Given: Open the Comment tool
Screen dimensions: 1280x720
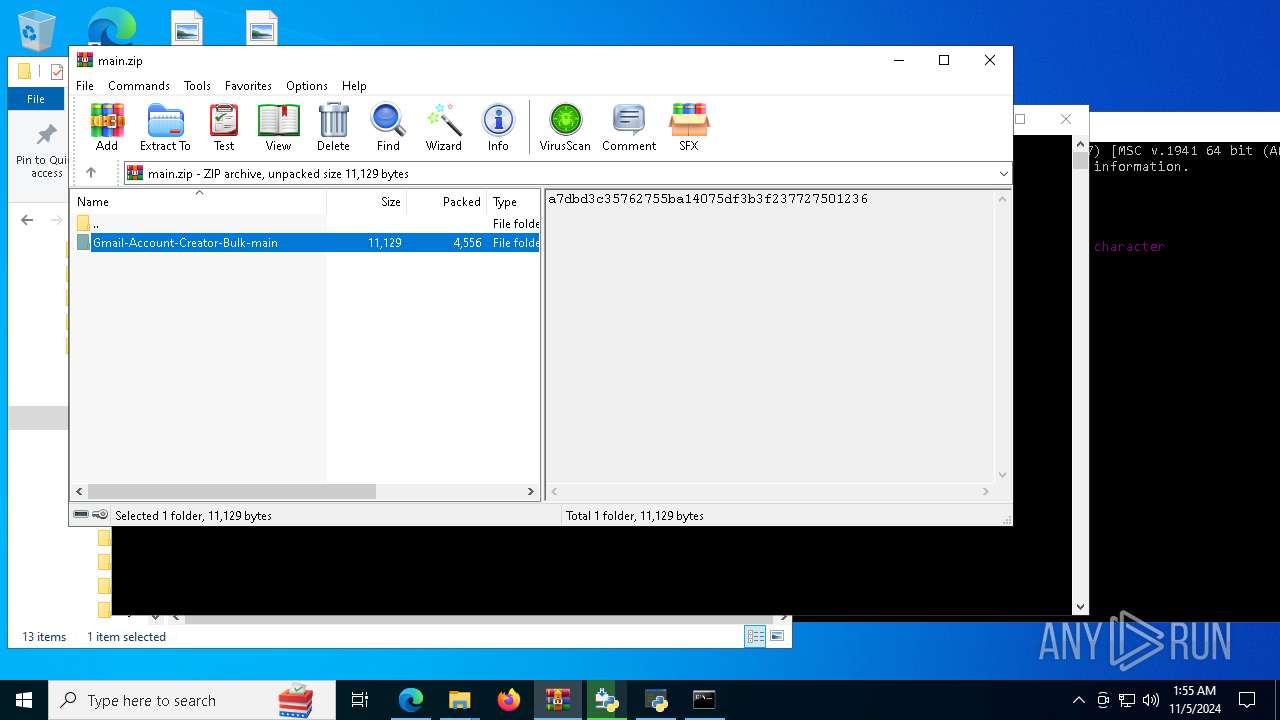Looking at the screenshot, I should pos(629,127).
